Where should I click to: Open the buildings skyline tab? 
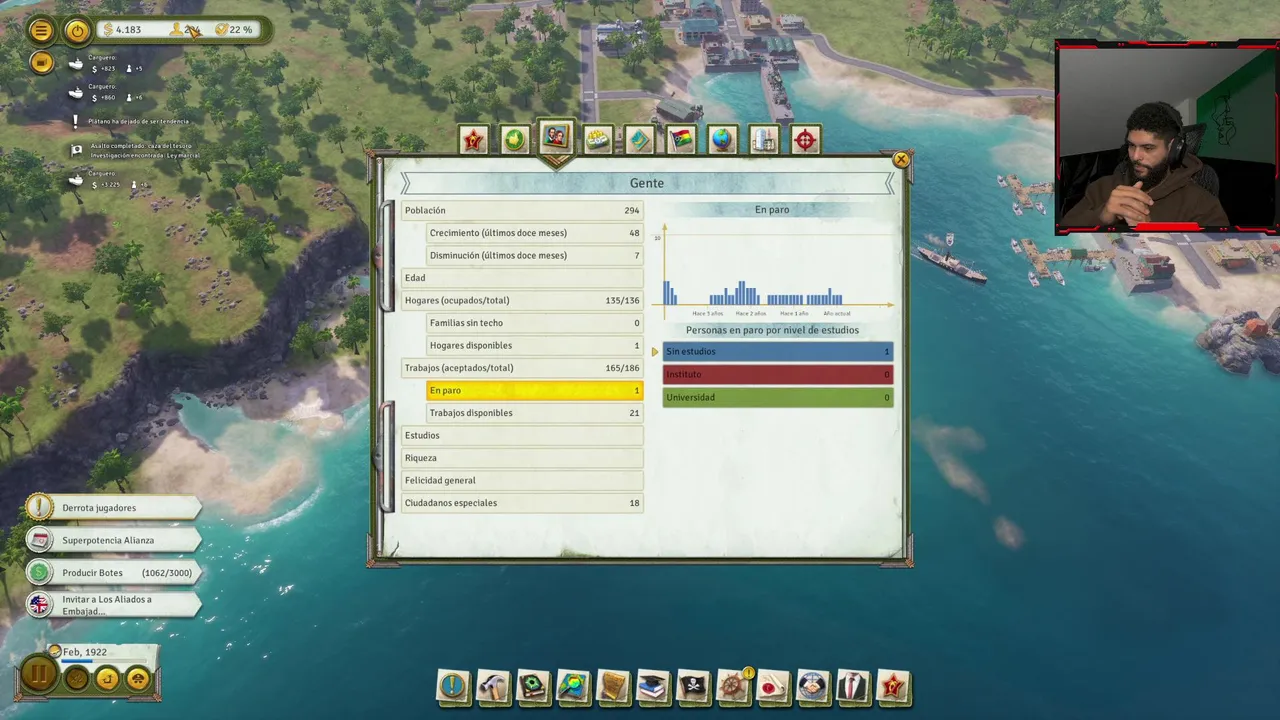point(764,140)
